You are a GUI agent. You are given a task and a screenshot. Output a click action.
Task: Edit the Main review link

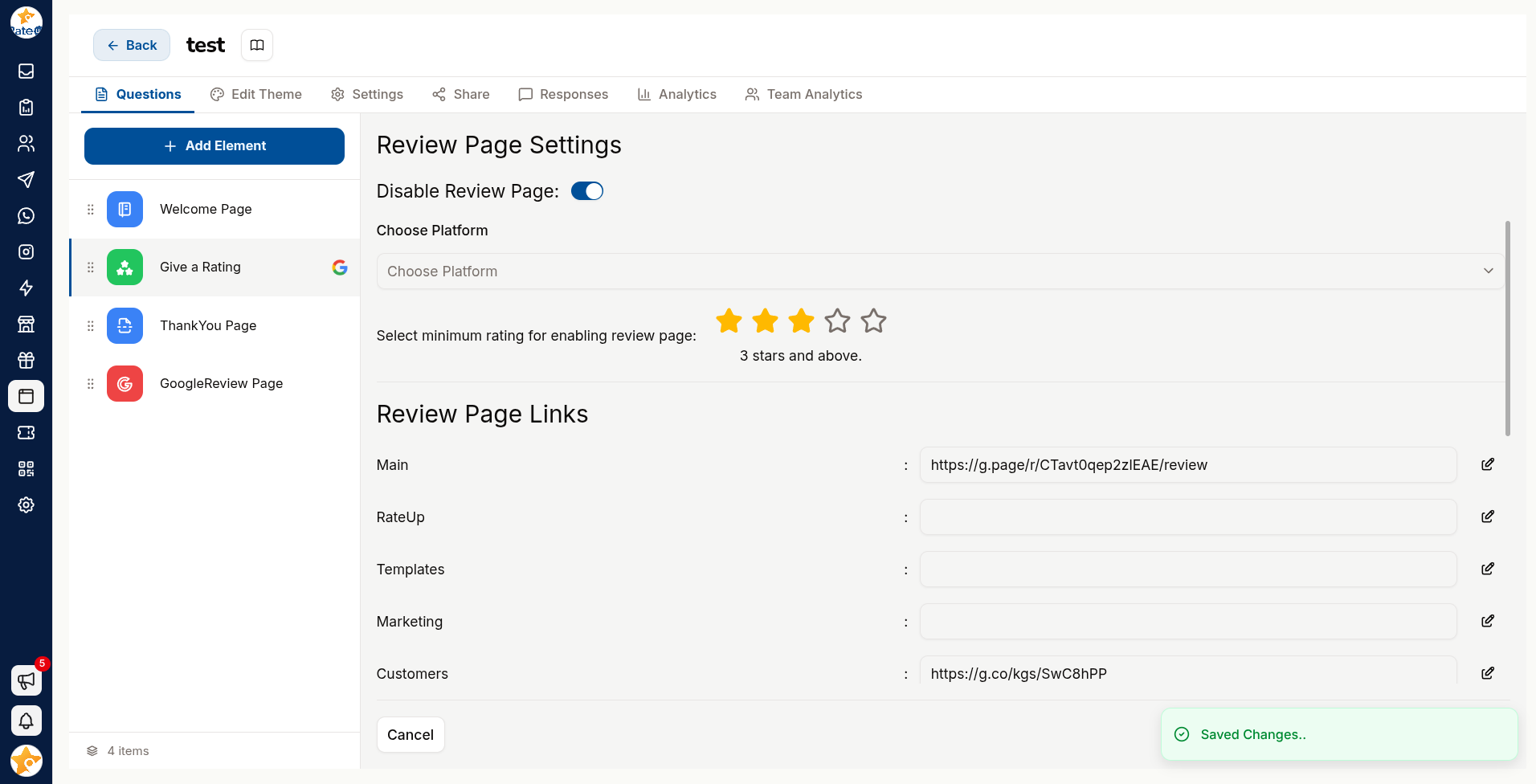pos(1488,464)
